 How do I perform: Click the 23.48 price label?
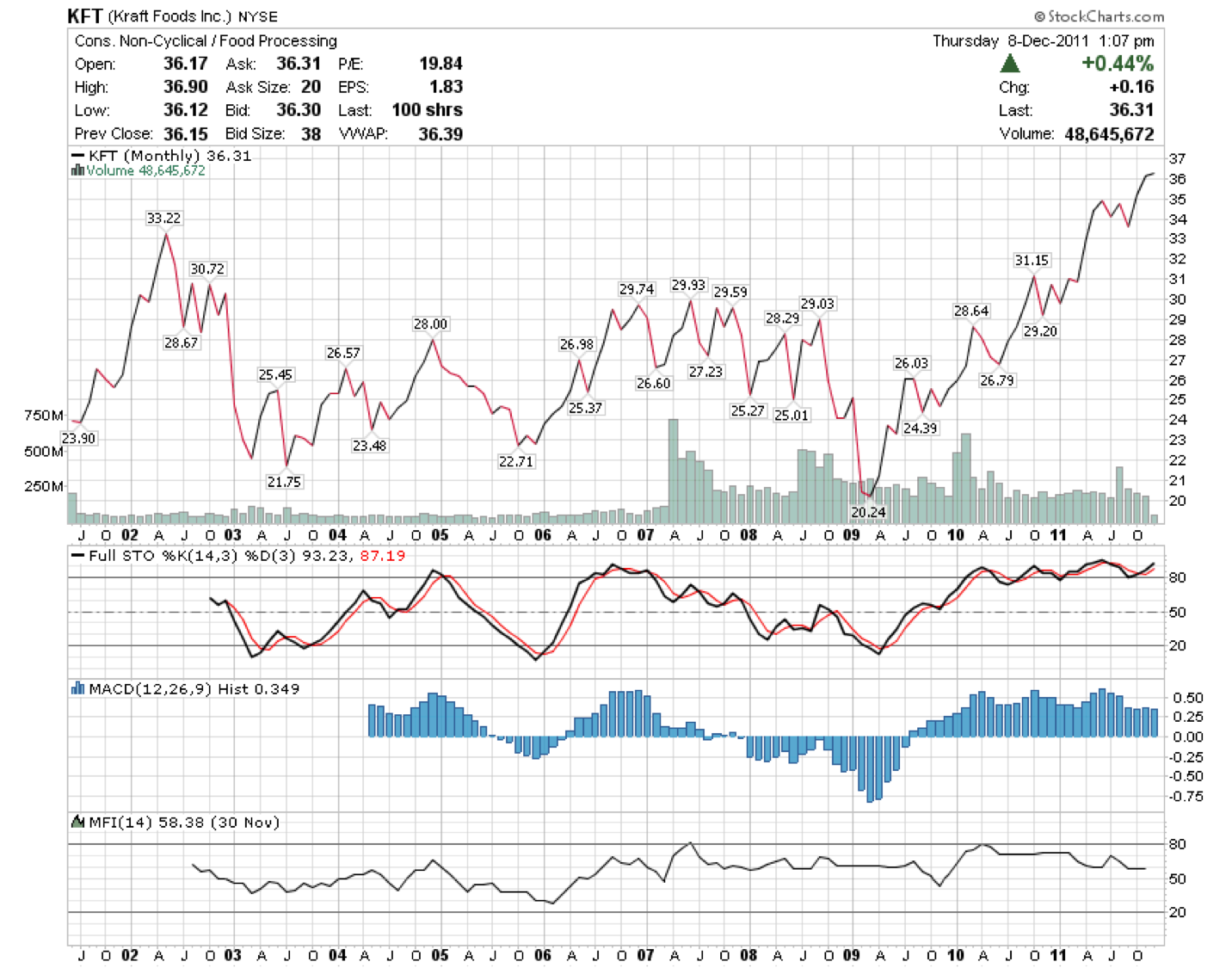point(369,446)
